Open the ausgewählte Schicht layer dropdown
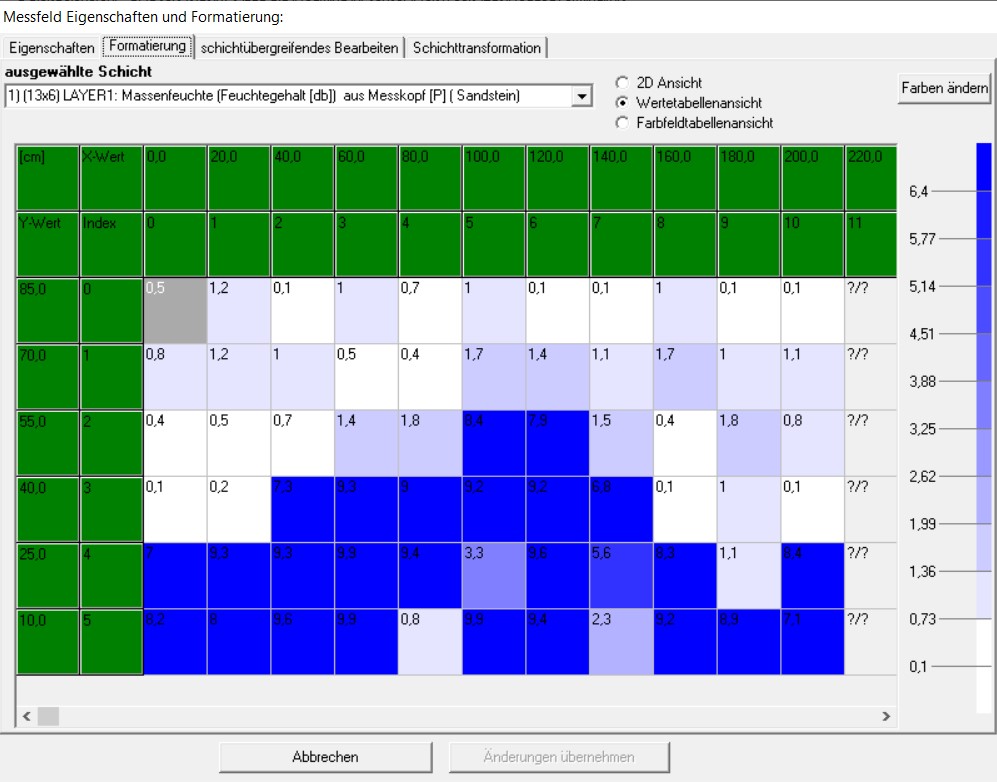The width and height of the screenshot is (997, 782). pos(582,96)
